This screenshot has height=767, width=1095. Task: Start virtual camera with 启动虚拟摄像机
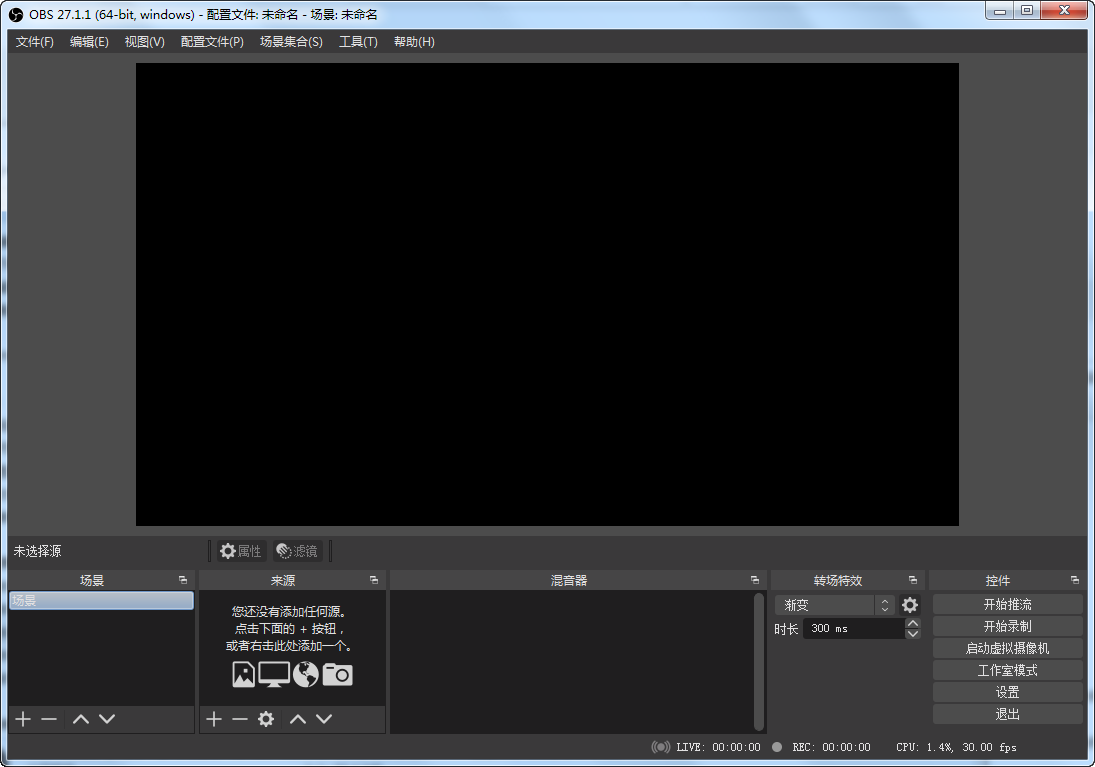1007,648
